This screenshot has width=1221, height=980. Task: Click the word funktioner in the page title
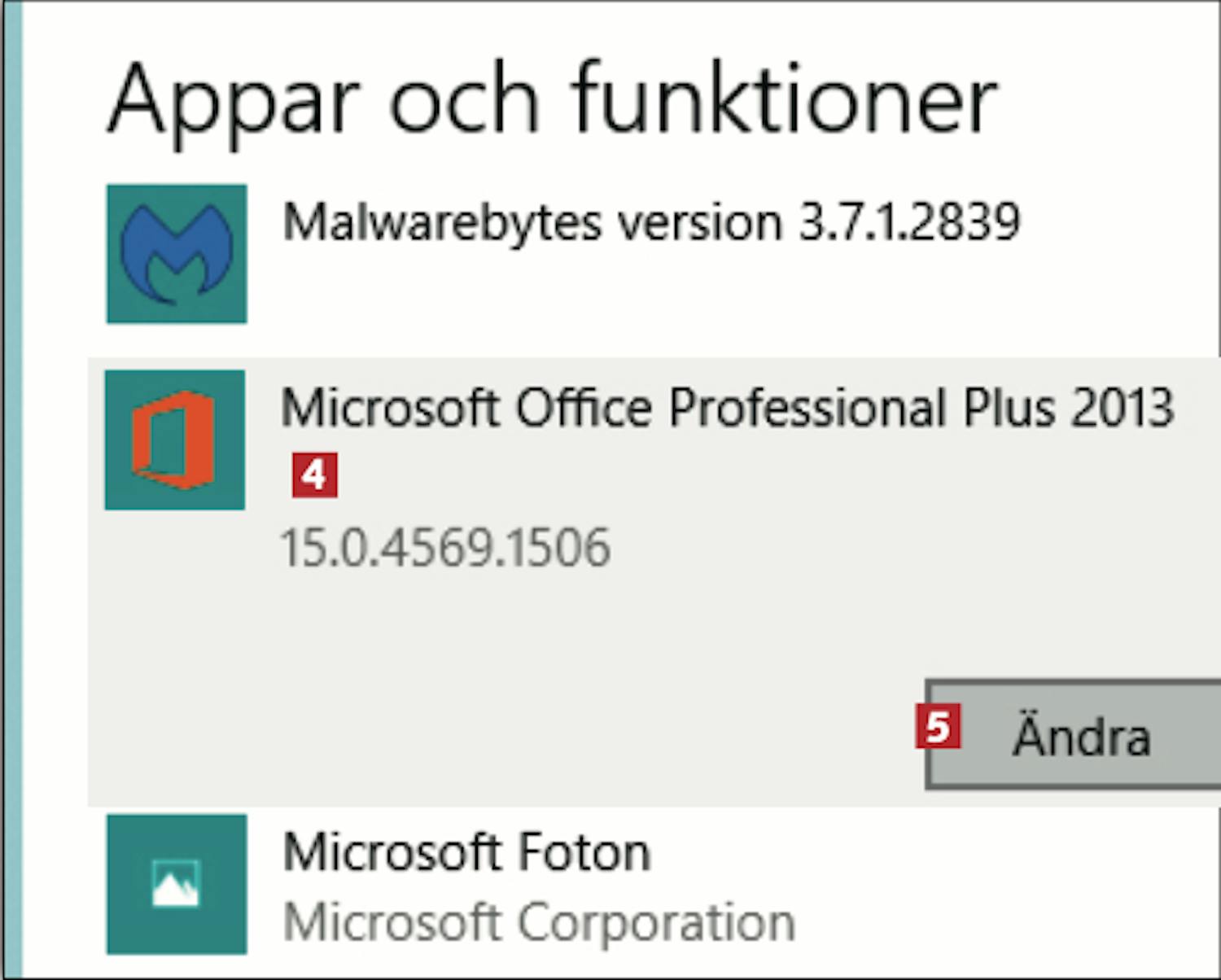(786, 98)
